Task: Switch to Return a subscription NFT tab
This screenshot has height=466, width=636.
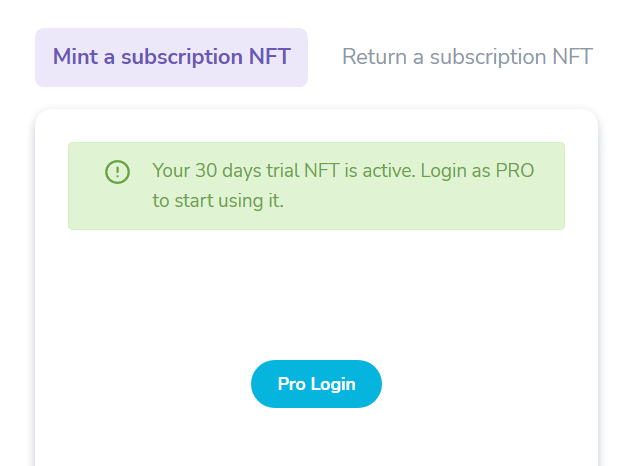Action: pos(467,57)
